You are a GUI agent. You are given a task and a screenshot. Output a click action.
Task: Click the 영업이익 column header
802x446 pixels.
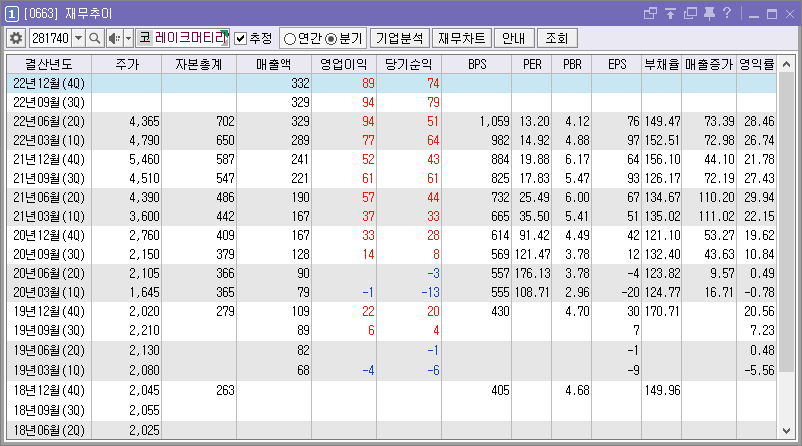point(344,64)
